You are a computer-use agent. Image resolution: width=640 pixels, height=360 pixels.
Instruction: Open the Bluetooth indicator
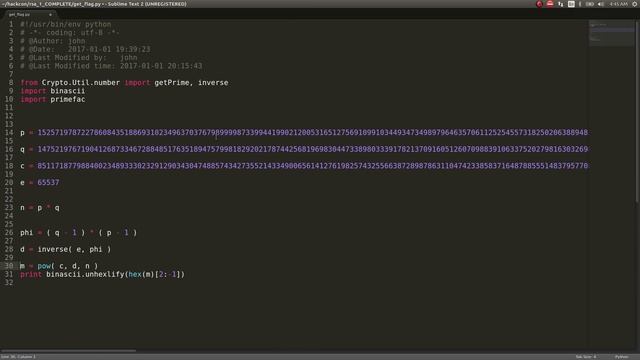click(580, 4)
